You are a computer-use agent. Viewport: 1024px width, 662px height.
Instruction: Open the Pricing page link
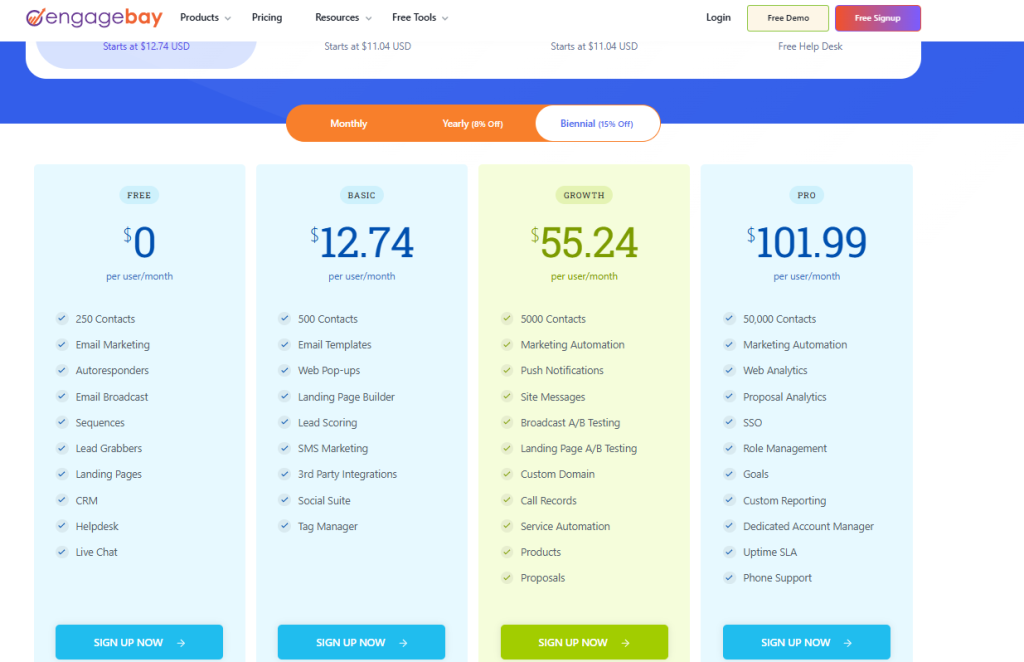click(x=267, y=18)
